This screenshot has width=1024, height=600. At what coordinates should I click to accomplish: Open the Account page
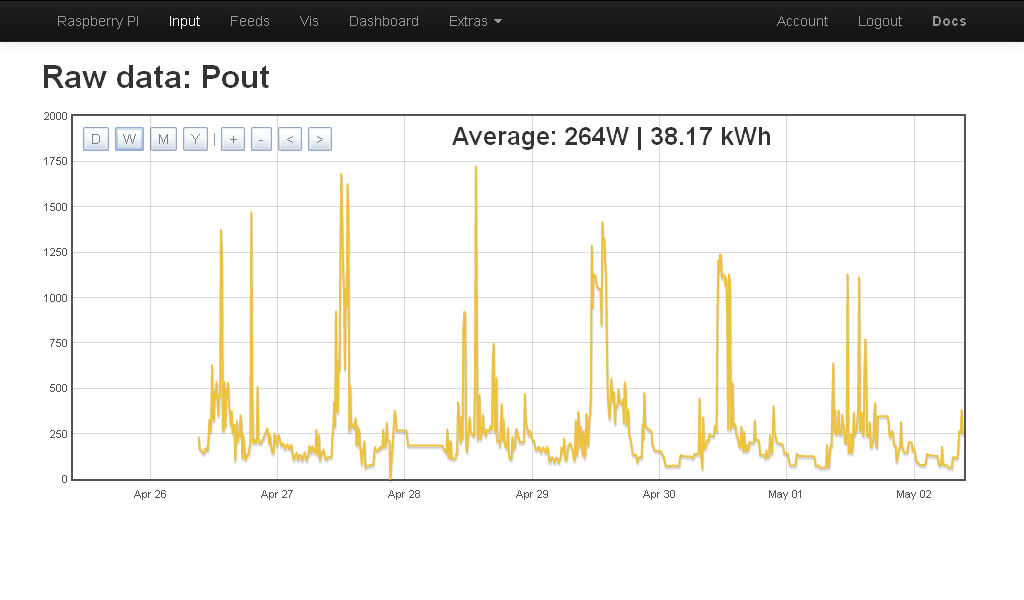802,21
